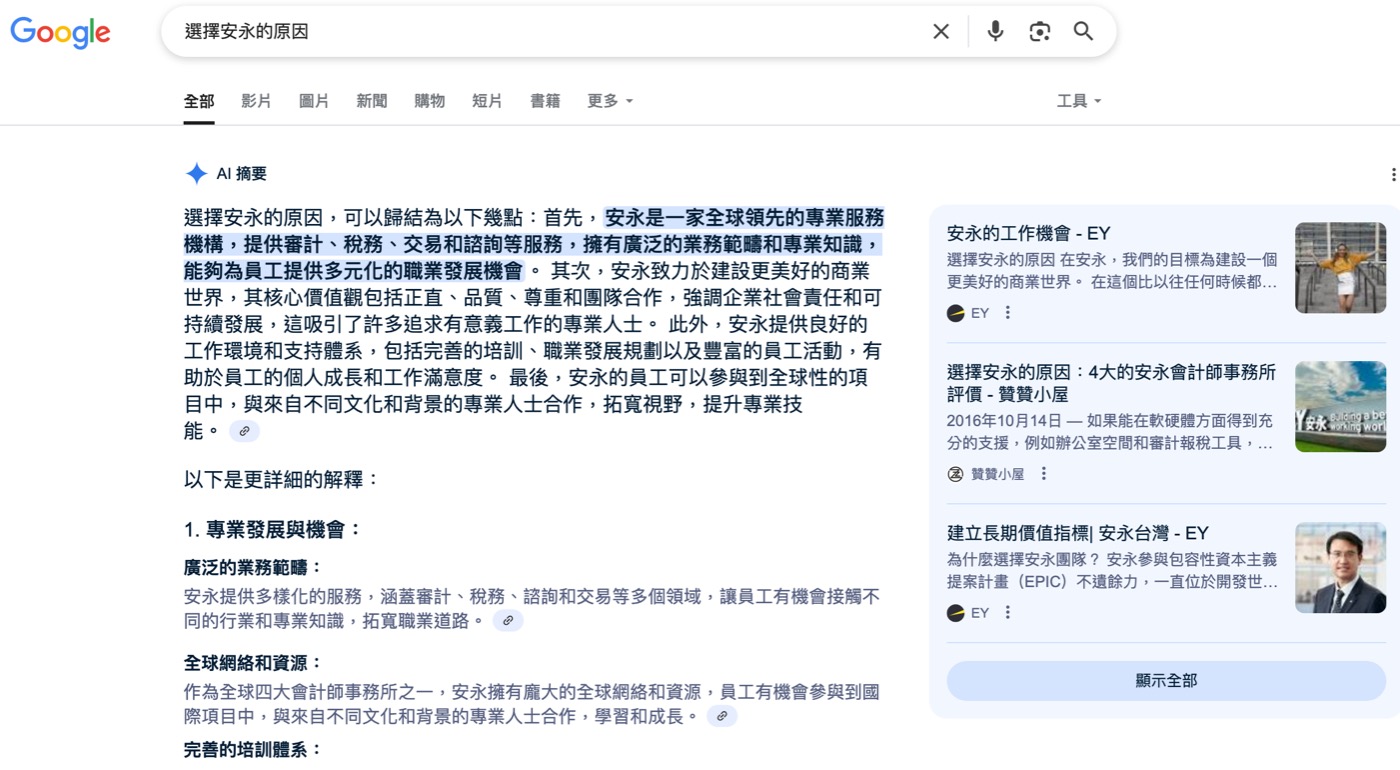
Task: Open source link chip after 學習和成長
Action: point(722,716)
